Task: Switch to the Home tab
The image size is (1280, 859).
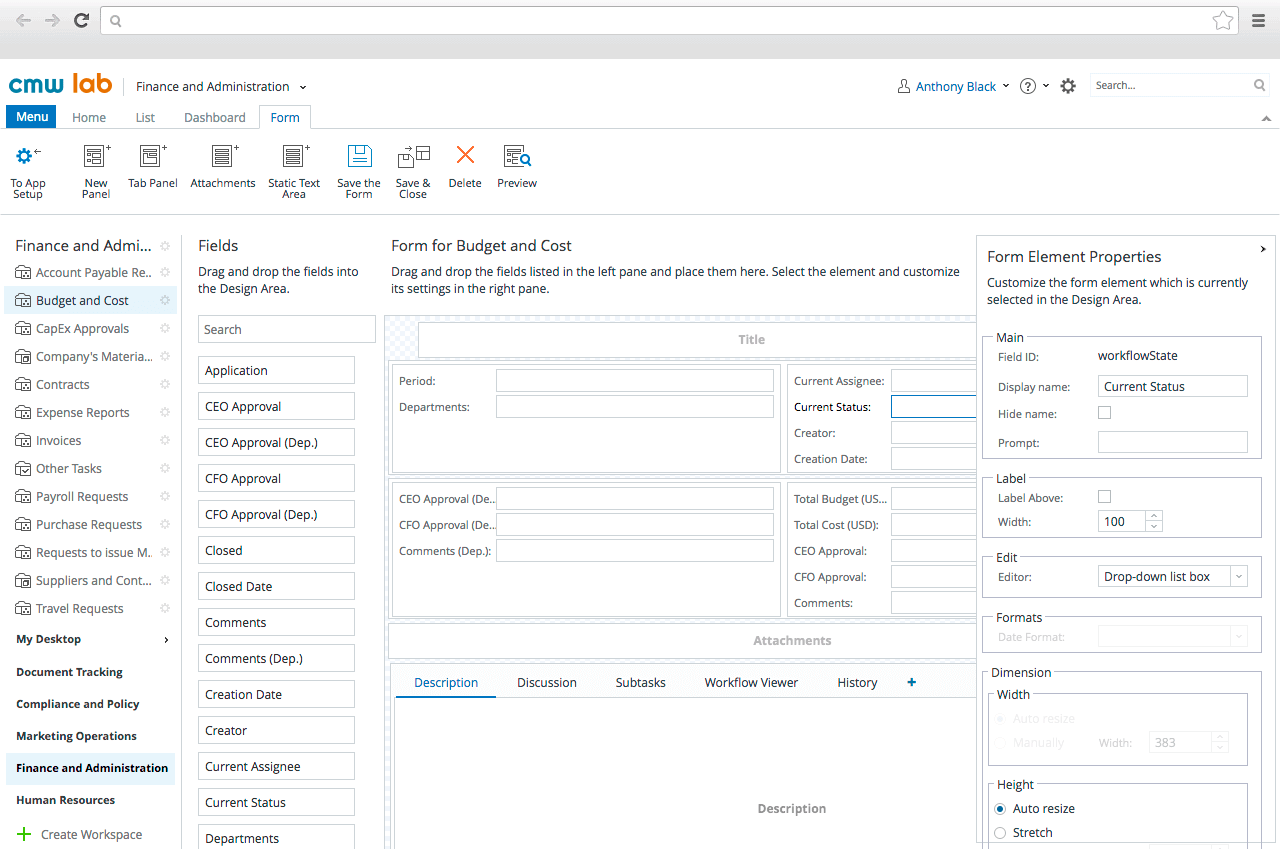Action: tap(89, 117)
